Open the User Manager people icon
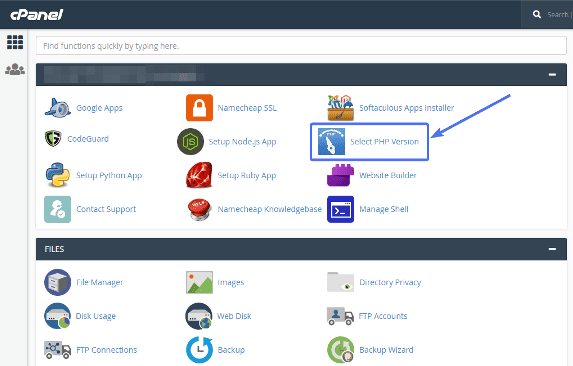Image resolution: width=573 pixels, height=366 pixels. [15, 69]
